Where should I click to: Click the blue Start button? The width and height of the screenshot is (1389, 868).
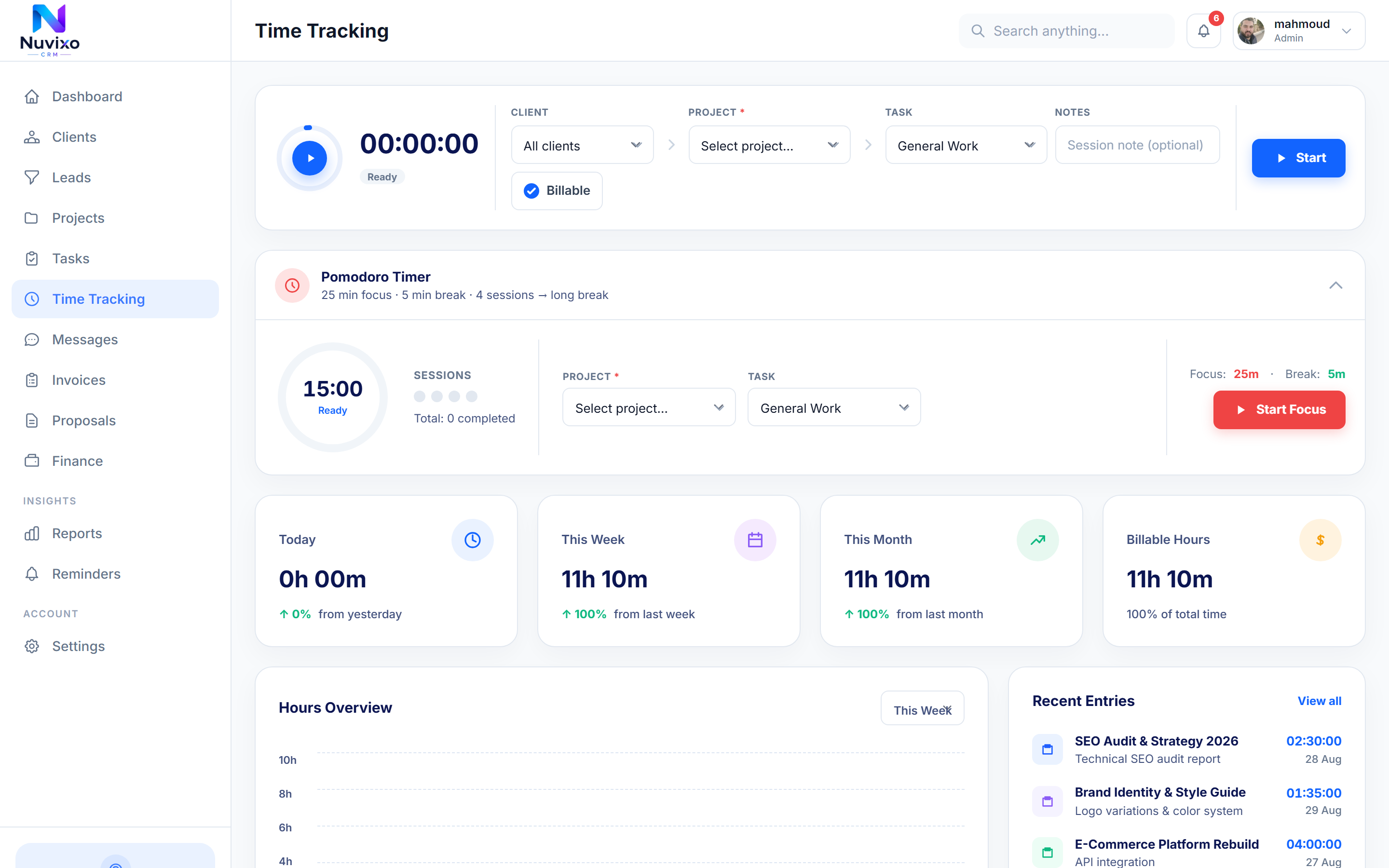point(1298,158)
